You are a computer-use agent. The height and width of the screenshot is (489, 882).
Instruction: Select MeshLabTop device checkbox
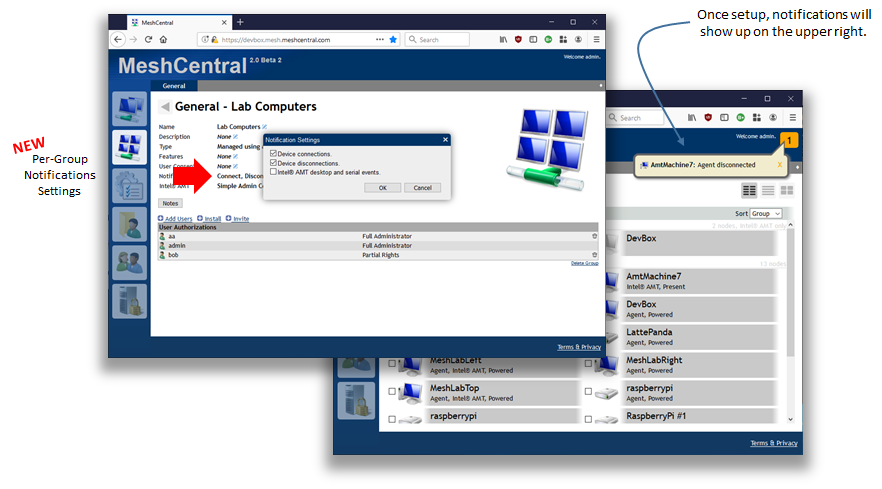click(392, 391)
